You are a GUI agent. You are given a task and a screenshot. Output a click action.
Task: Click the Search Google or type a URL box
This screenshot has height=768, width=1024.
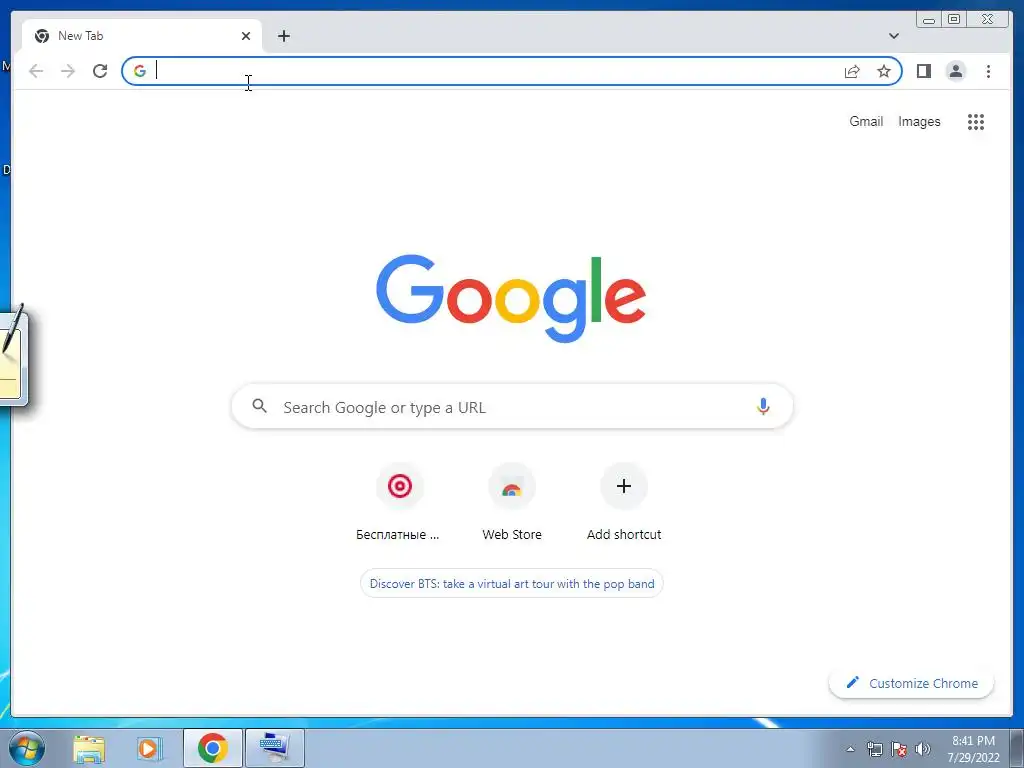point(512,406)
